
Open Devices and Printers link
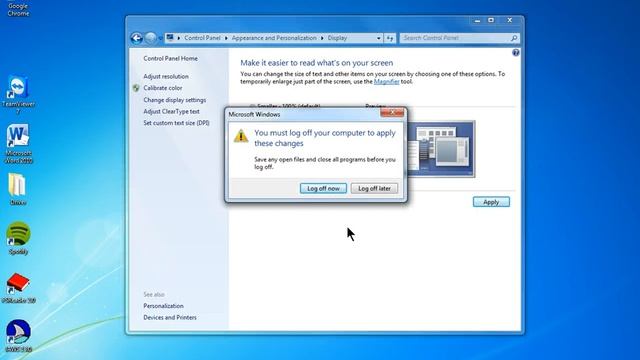(170, 317)
